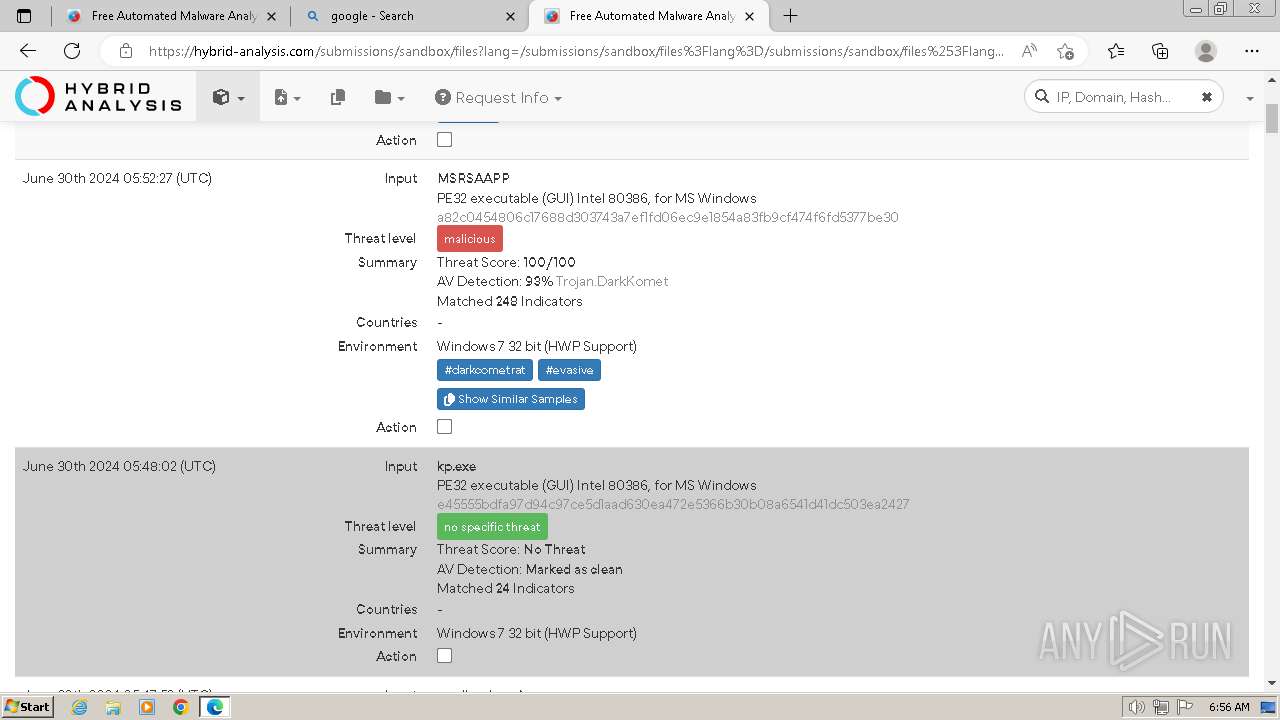
Task: Click the scrollbar down arrow
Action: (1272, 684)
